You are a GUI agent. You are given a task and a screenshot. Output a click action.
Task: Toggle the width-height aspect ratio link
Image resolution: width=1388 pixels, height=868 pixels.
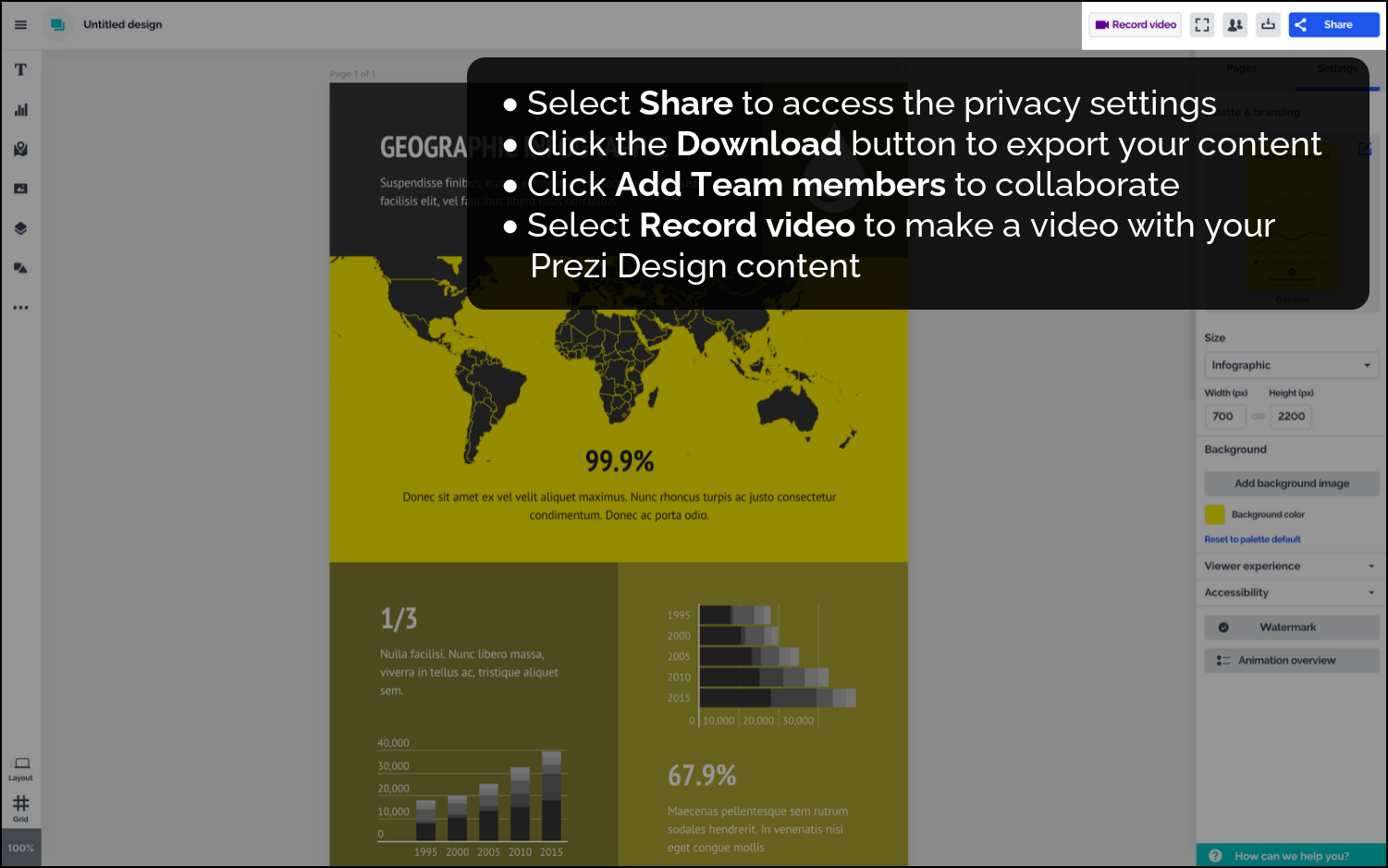1258,417
